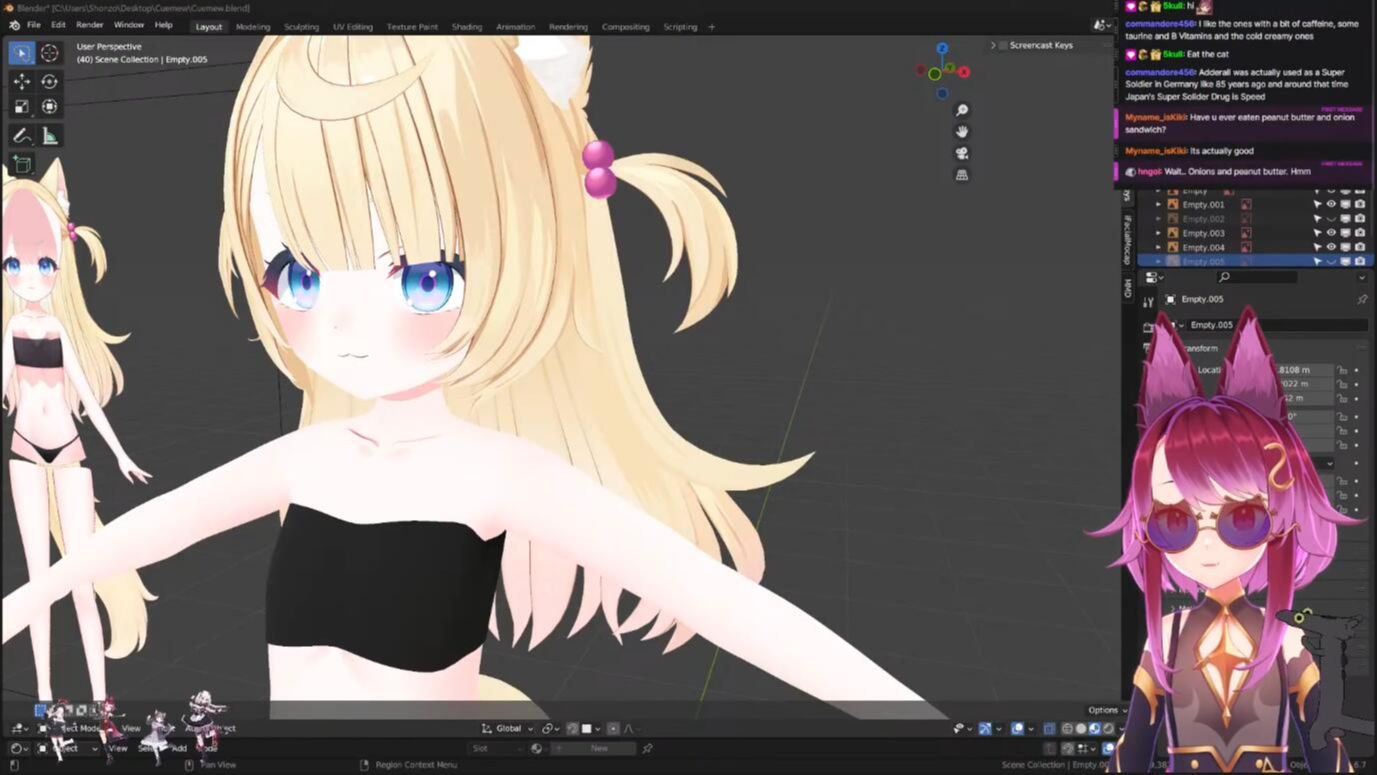Open the Tool properties tab icon
Viewport: 1377px width, 775px height.
point(1148,302)
